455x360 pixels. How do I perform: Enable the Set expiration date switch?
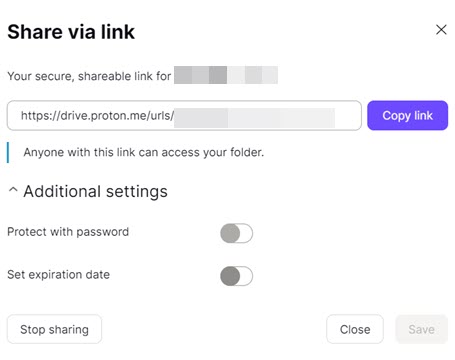tap(236, 276)
